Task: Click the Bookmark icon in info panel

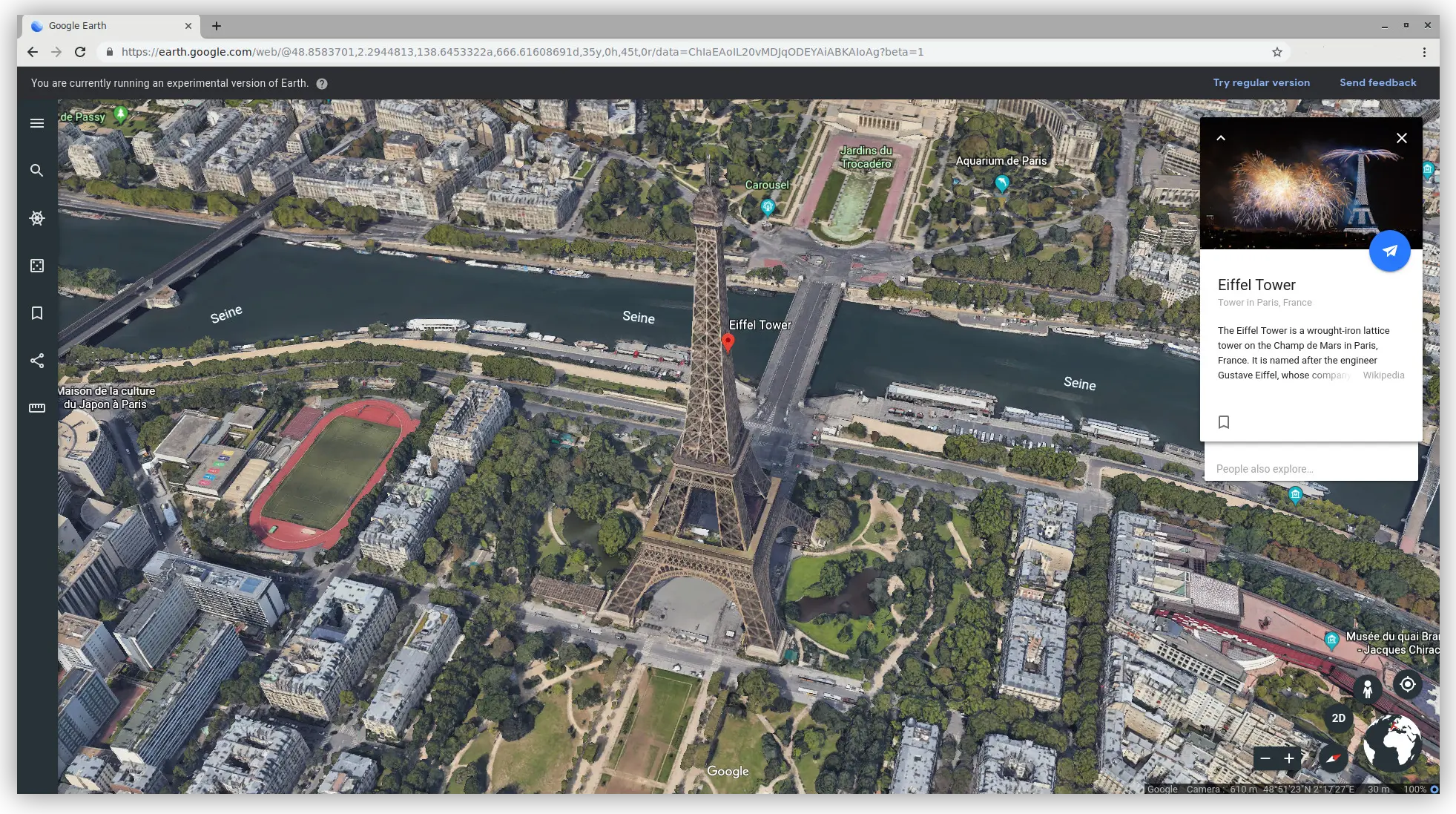Action: click(x=1224, y=421)
